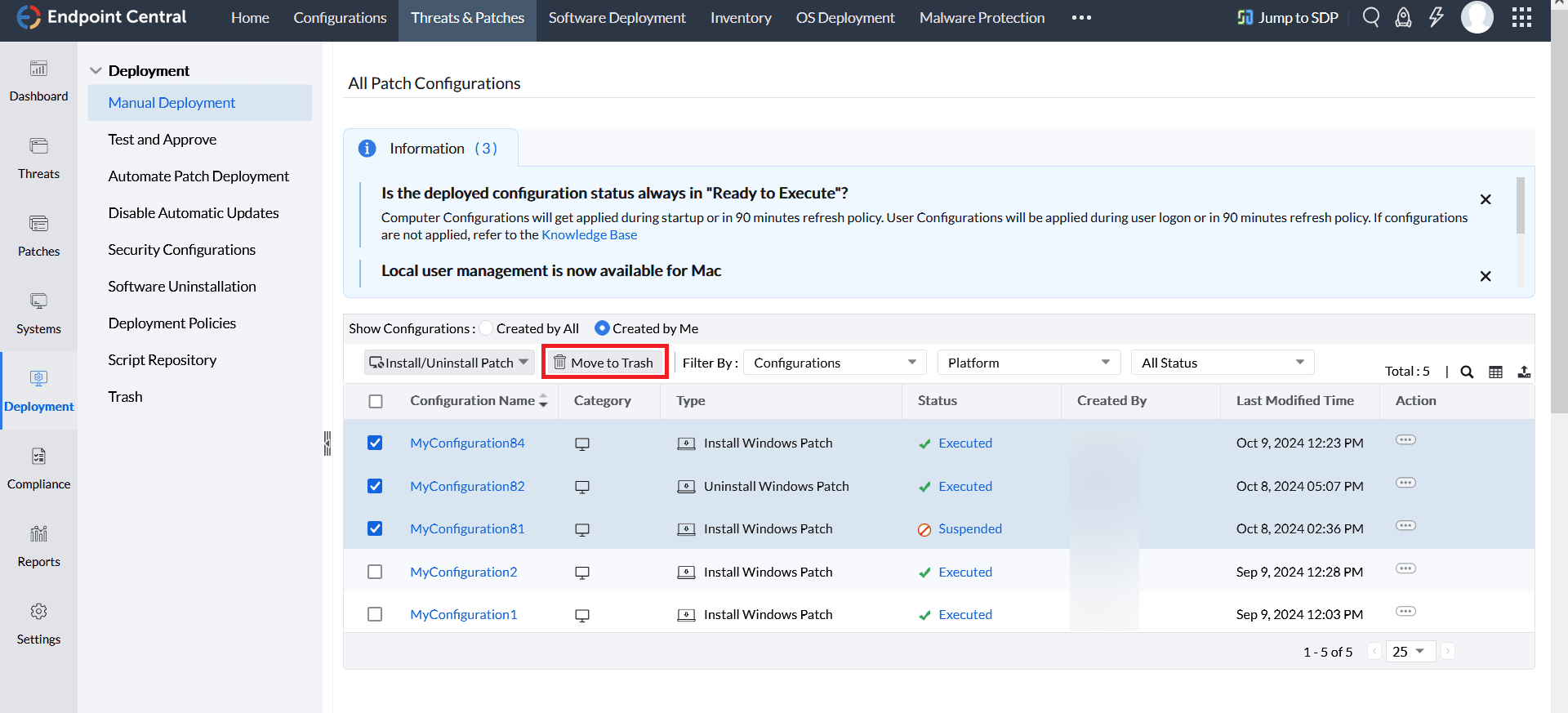Uncheck the MyConfiguration82 row checkbox

coord(375,486)
